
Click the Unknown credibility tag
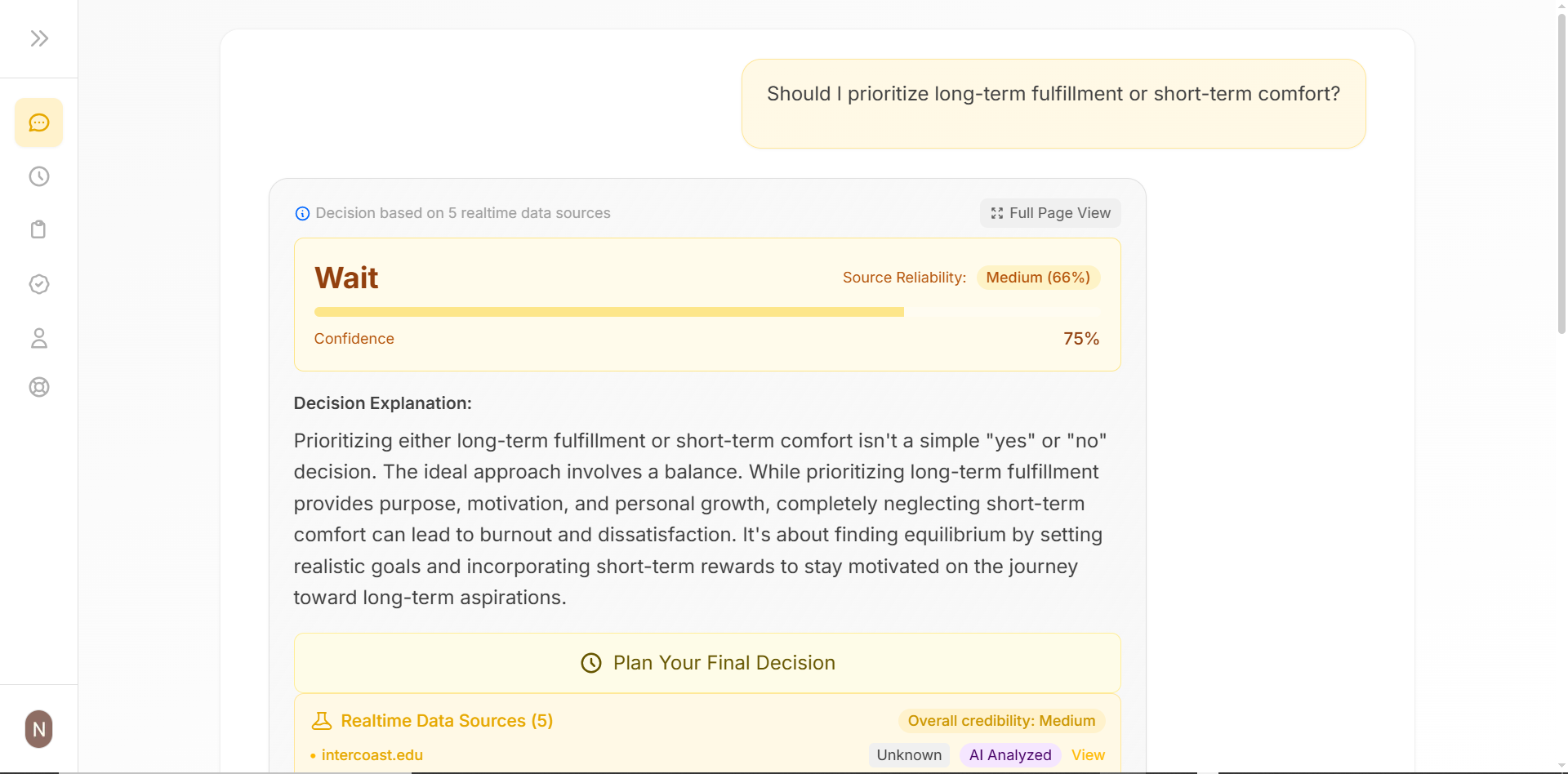click(x=909, y=755)
